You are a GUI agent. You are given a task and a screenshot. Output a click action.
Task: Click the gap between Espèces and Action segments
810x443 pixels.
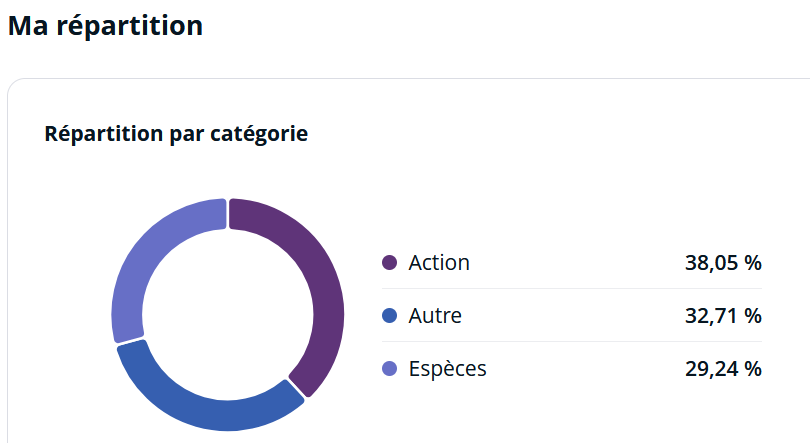click(x=228, y=213)
